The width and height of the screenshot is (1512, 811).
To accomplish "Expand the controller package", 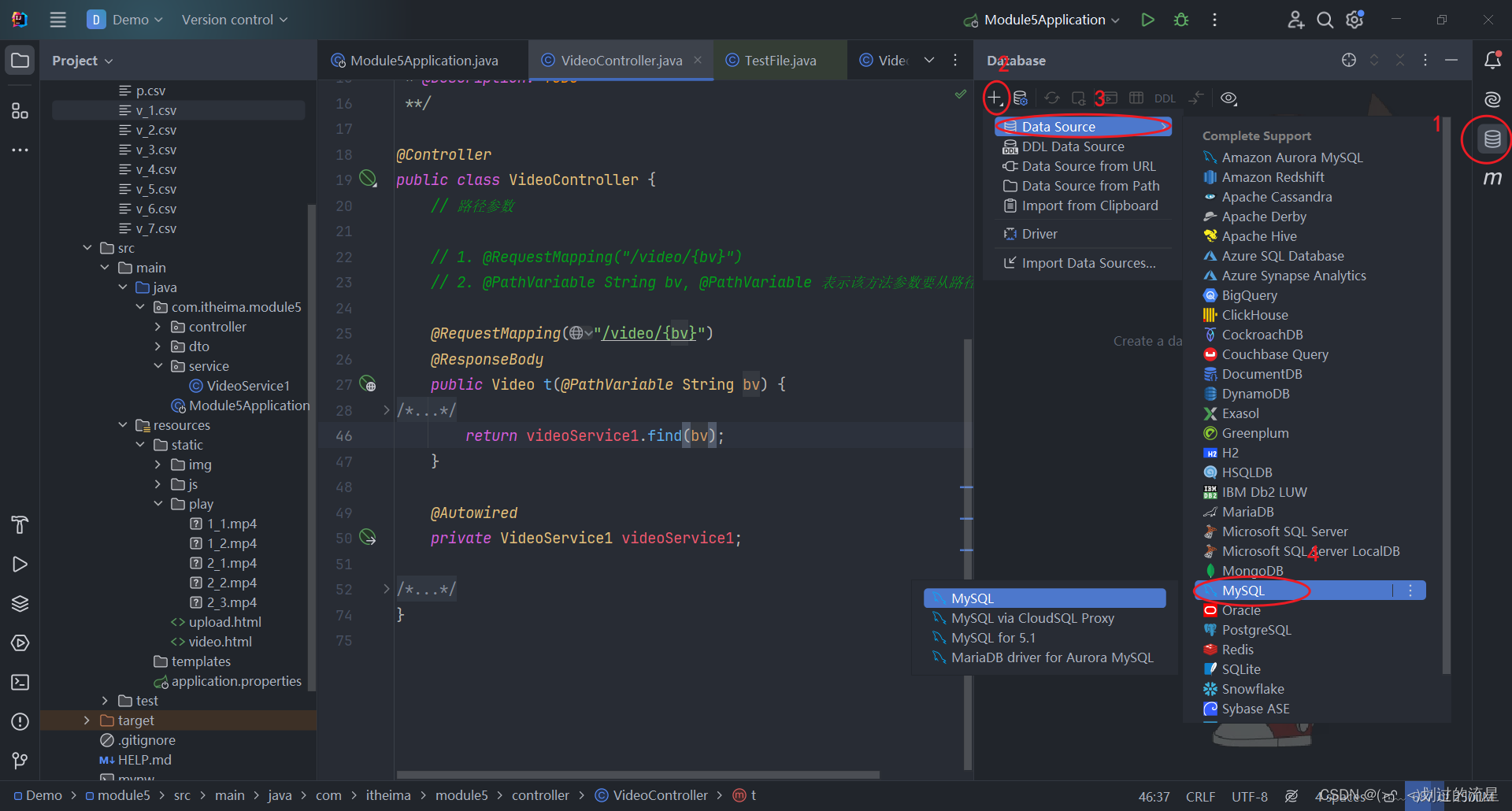I will pyautogui.click(x=157, y=327).
